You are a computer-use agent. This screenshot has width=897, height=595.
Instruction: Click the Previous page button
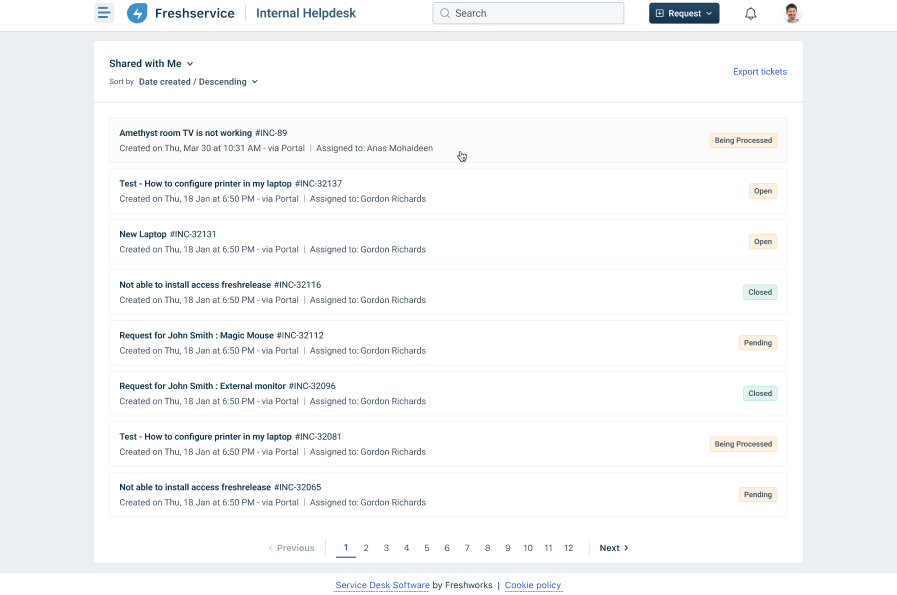pyautogui.click(x=291, y=548)
